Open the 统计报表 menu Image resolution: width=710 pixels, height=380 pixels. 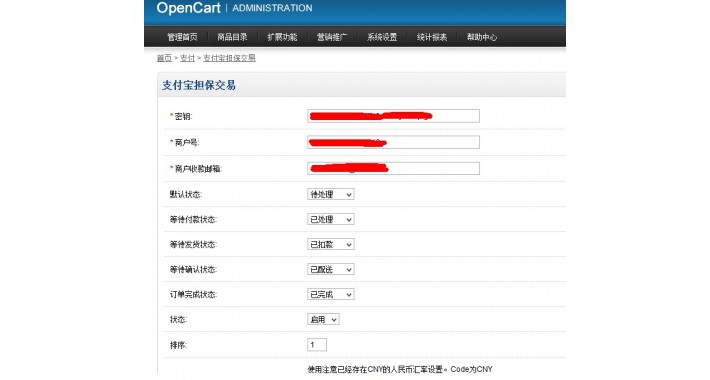click(432, 37)
